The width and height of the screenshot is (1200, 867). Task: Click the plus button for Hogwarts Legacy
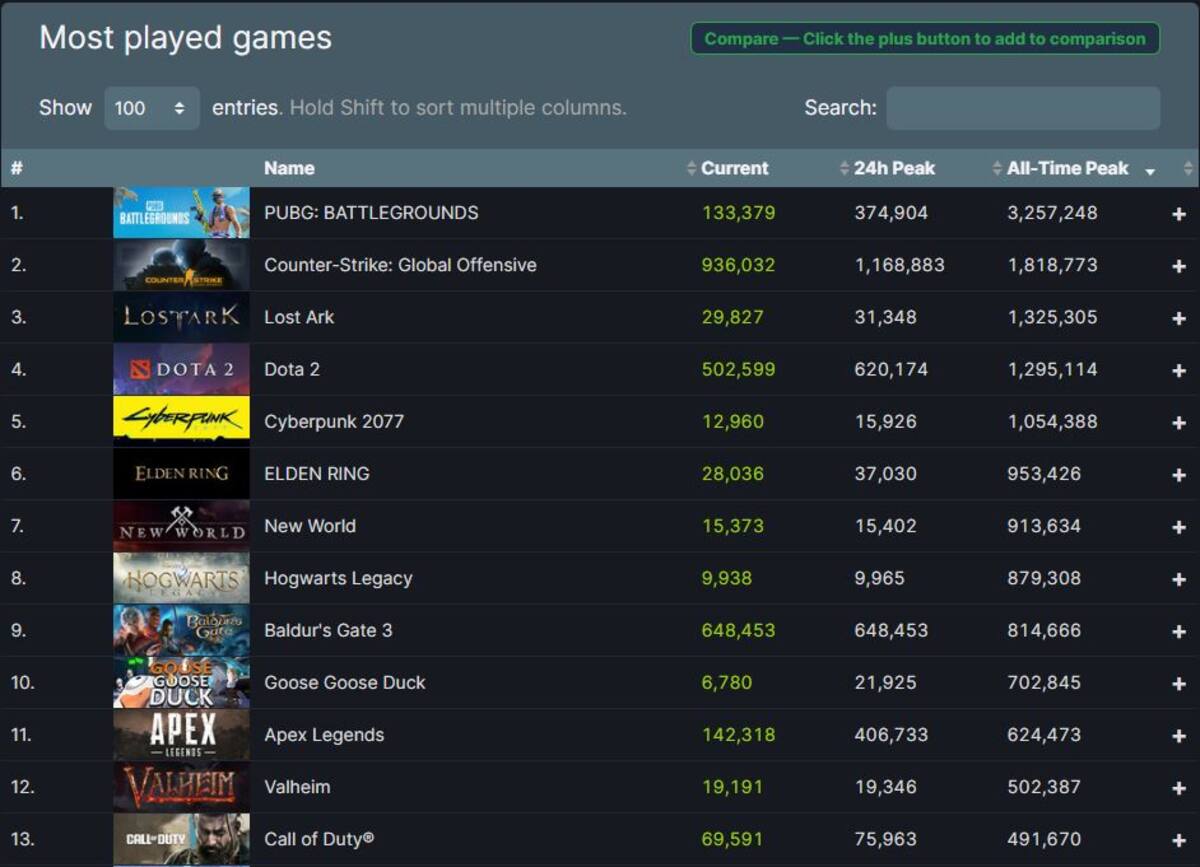coord(1179,578)
